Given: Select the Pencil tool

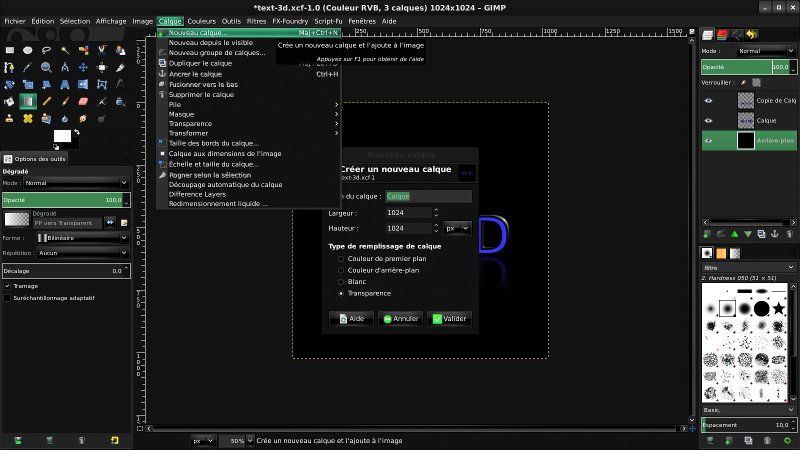Looking at the screenshot, I should pyautogui.click(x=46, y=102).
